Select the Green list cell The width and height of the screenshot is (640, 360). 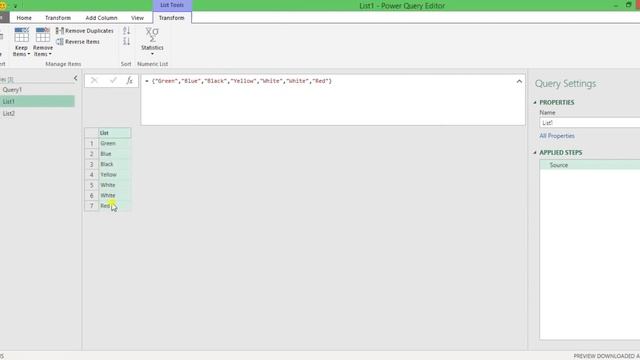pos(115,143)
